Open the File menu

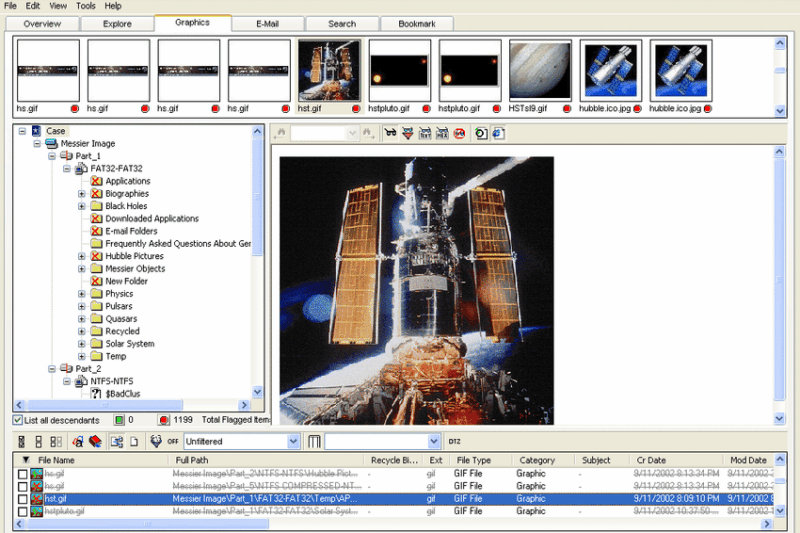pos(10,6)
